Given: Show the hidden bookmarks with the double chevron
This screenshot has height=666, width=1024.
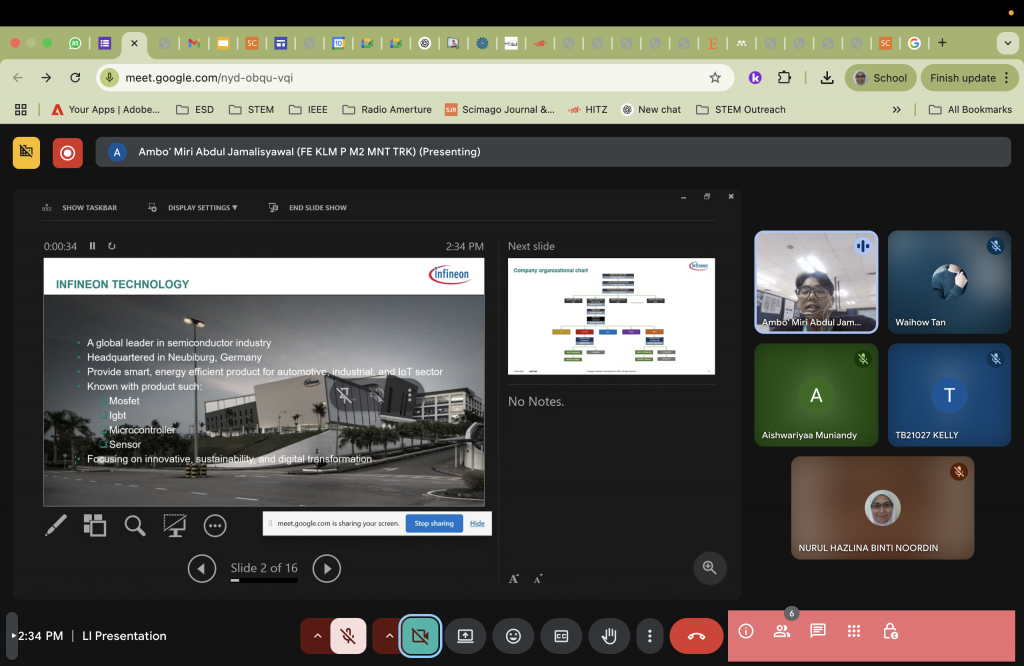Looking at the screenshot, I should click(897, 110).
